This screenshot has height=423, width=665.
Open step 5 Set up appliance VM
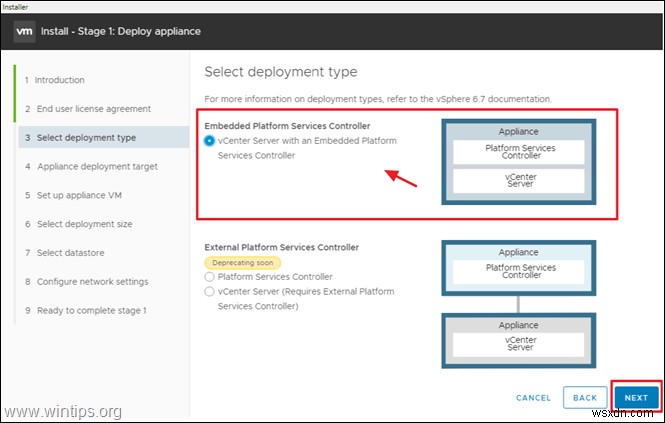[x=73, y=195]
